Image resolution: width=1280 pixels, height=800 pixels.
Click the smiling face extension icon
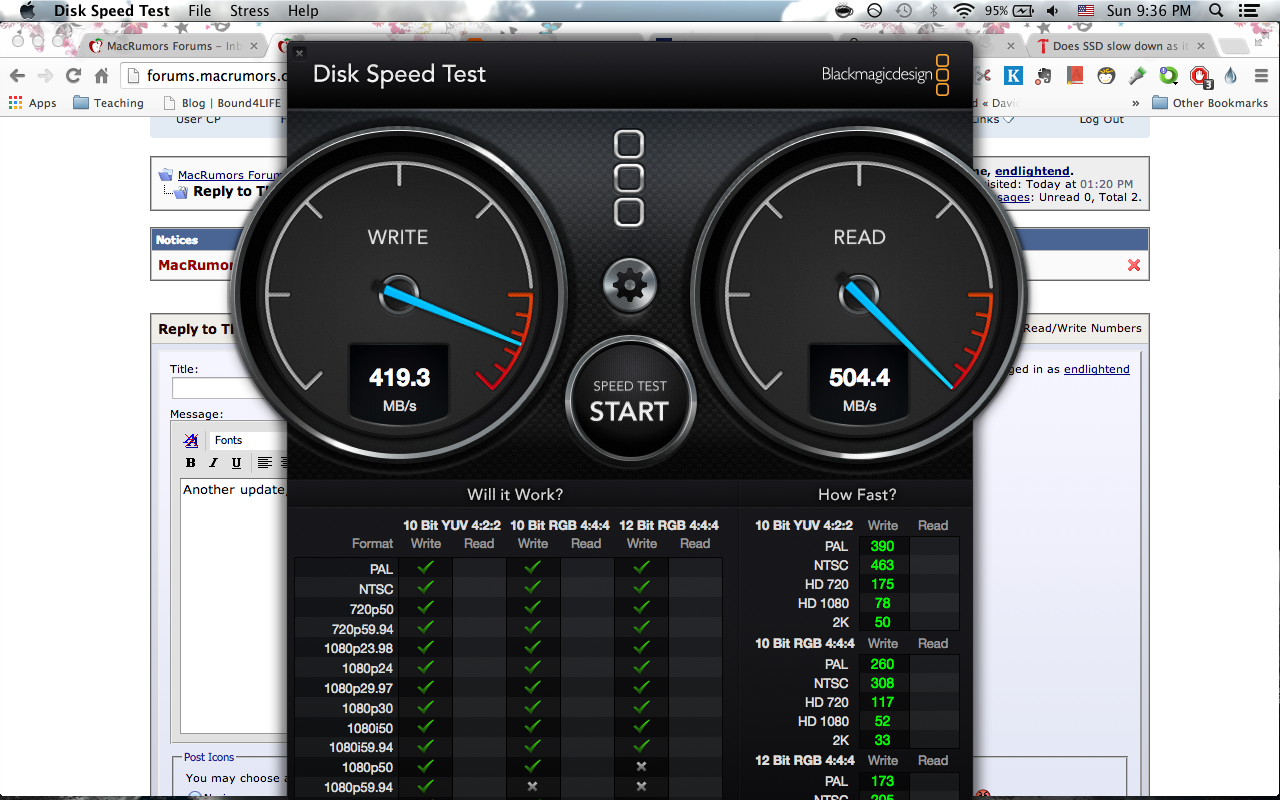click(x=1106, y=76)
